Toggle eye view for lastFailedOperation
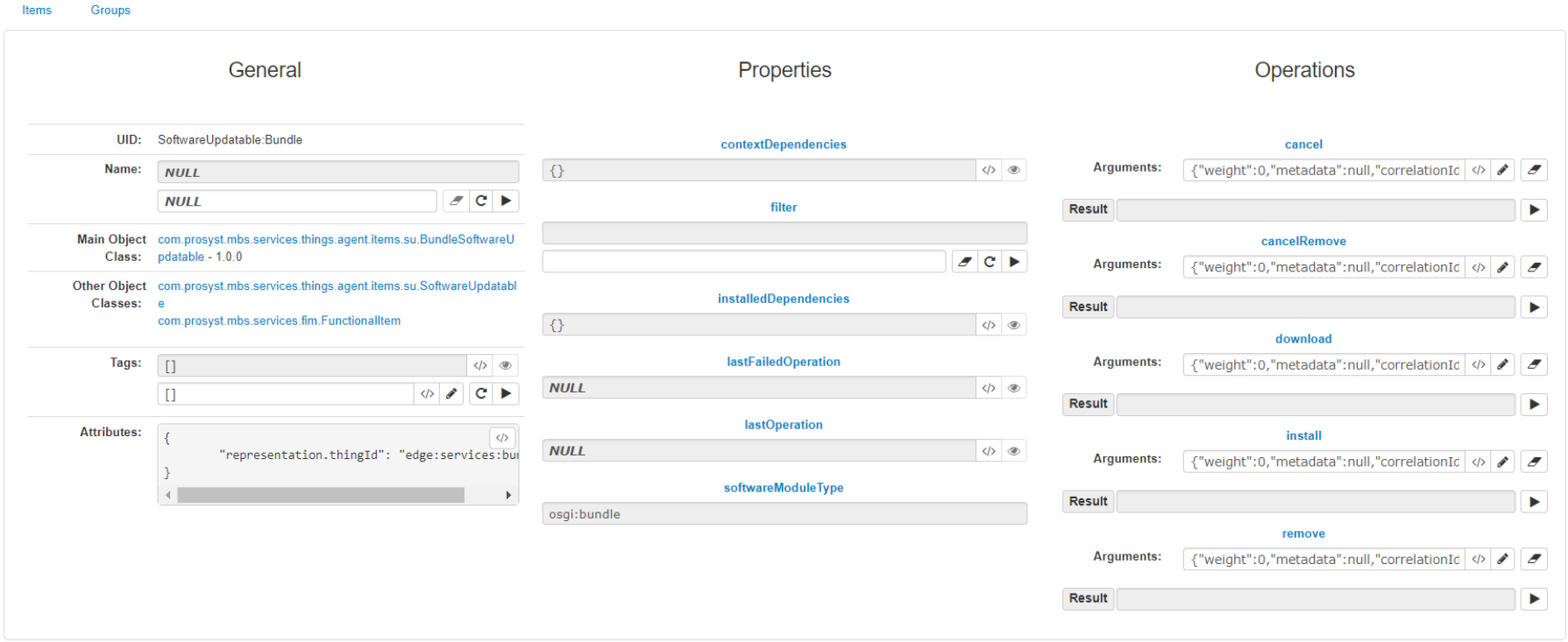Viewport: 1568px width, 642px height. point(1014,387)
